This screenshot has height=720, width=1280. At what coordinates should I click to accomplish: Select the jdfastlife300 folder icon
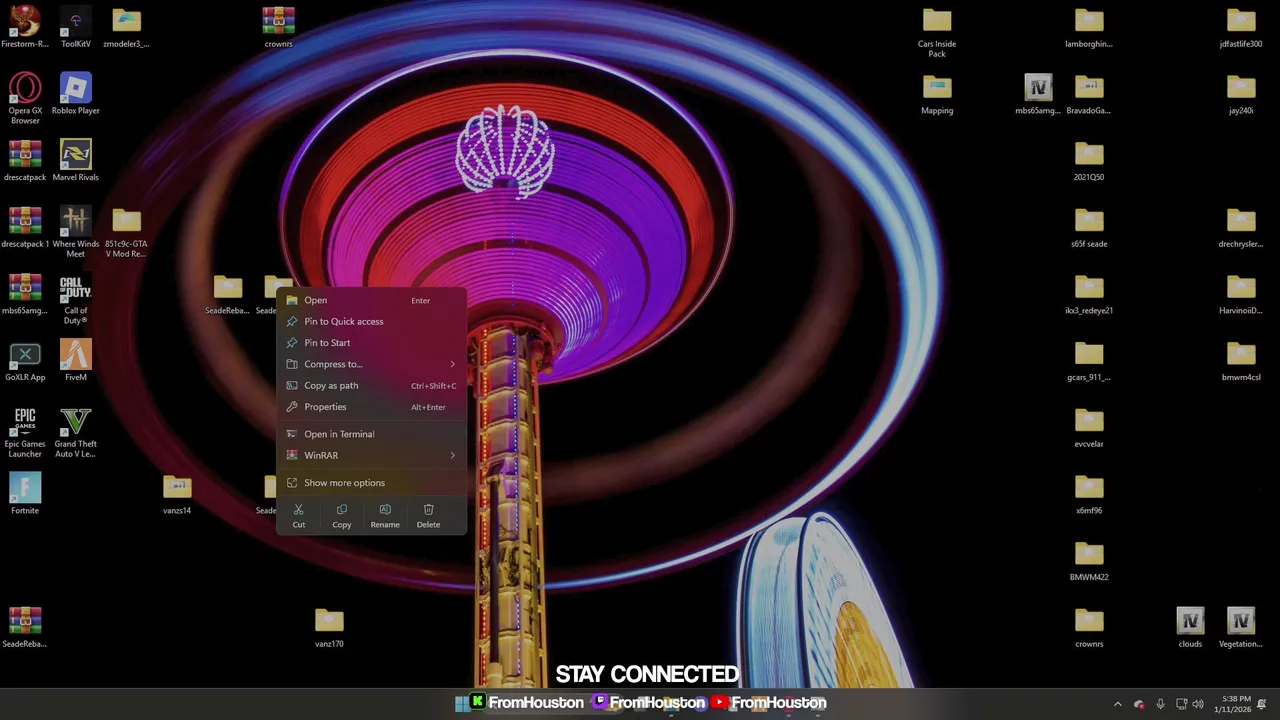[x=1241, y=27]
